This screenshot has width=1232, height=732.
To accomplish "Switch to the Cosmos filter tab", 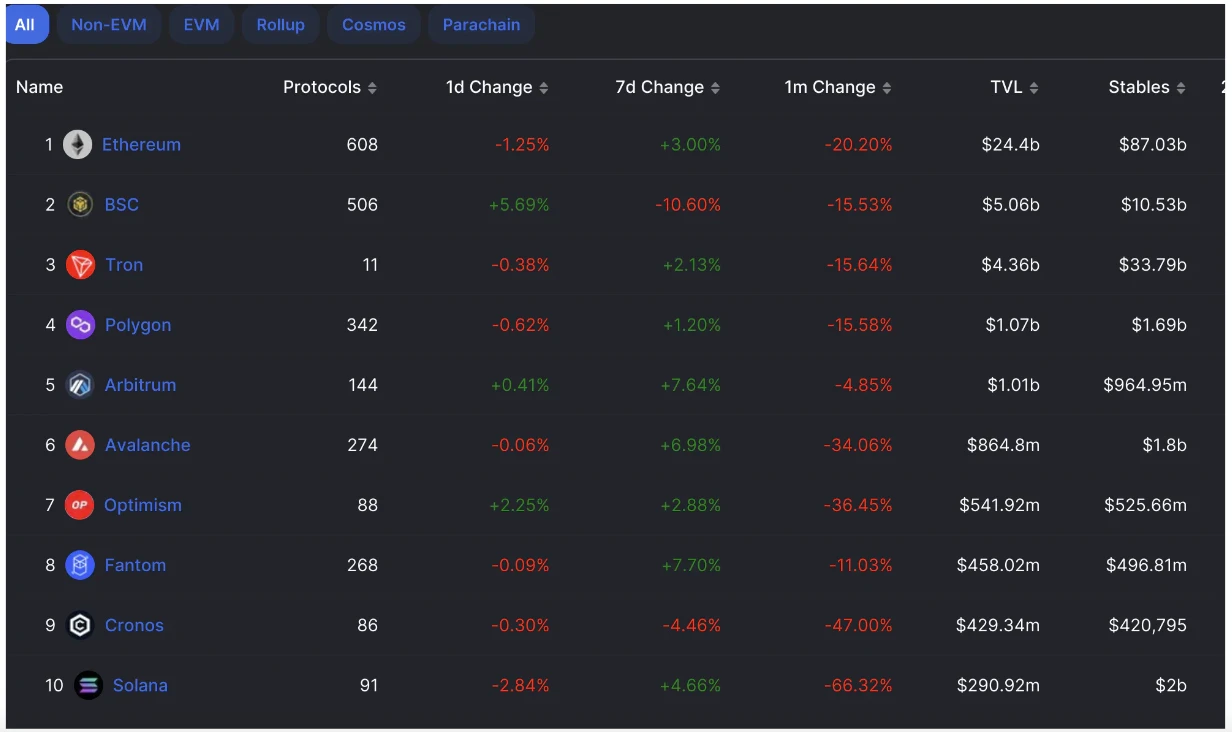I will click(374, 25).
